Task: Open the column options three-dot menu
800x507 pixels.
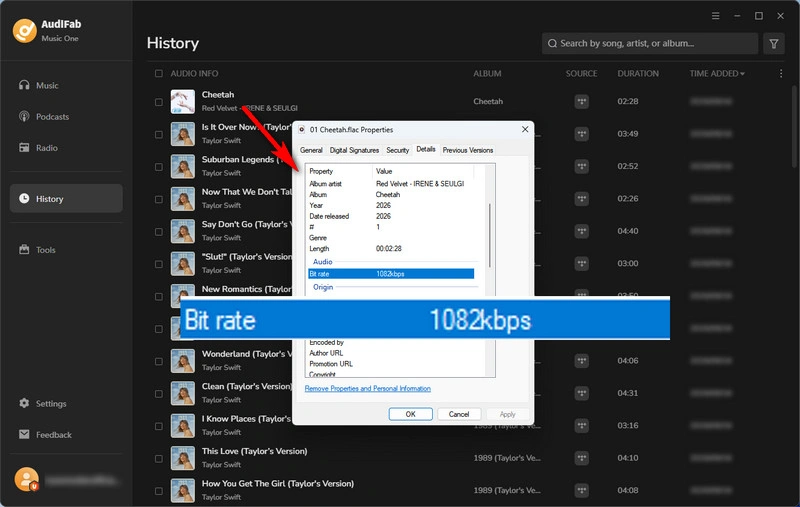Action: coord(781,73)
